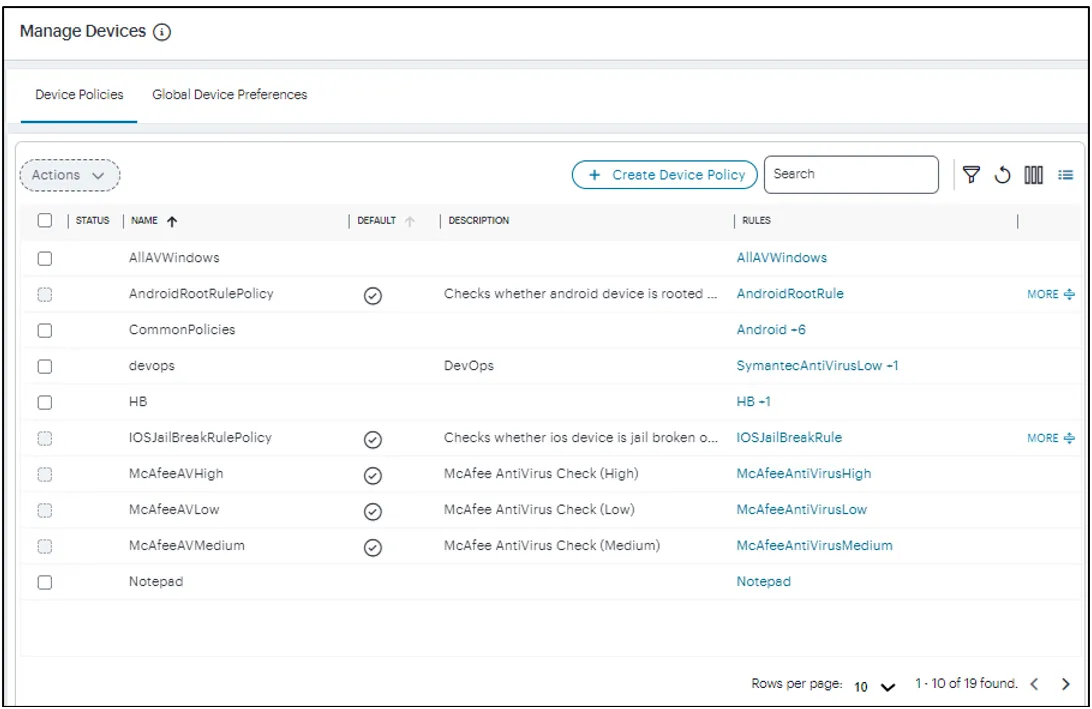The height and width of the screenshot is (709, 1092).
Task: Open the SymantecAntiVirusLow rule link
Action: pyautogui.click(x=817, y=366)
